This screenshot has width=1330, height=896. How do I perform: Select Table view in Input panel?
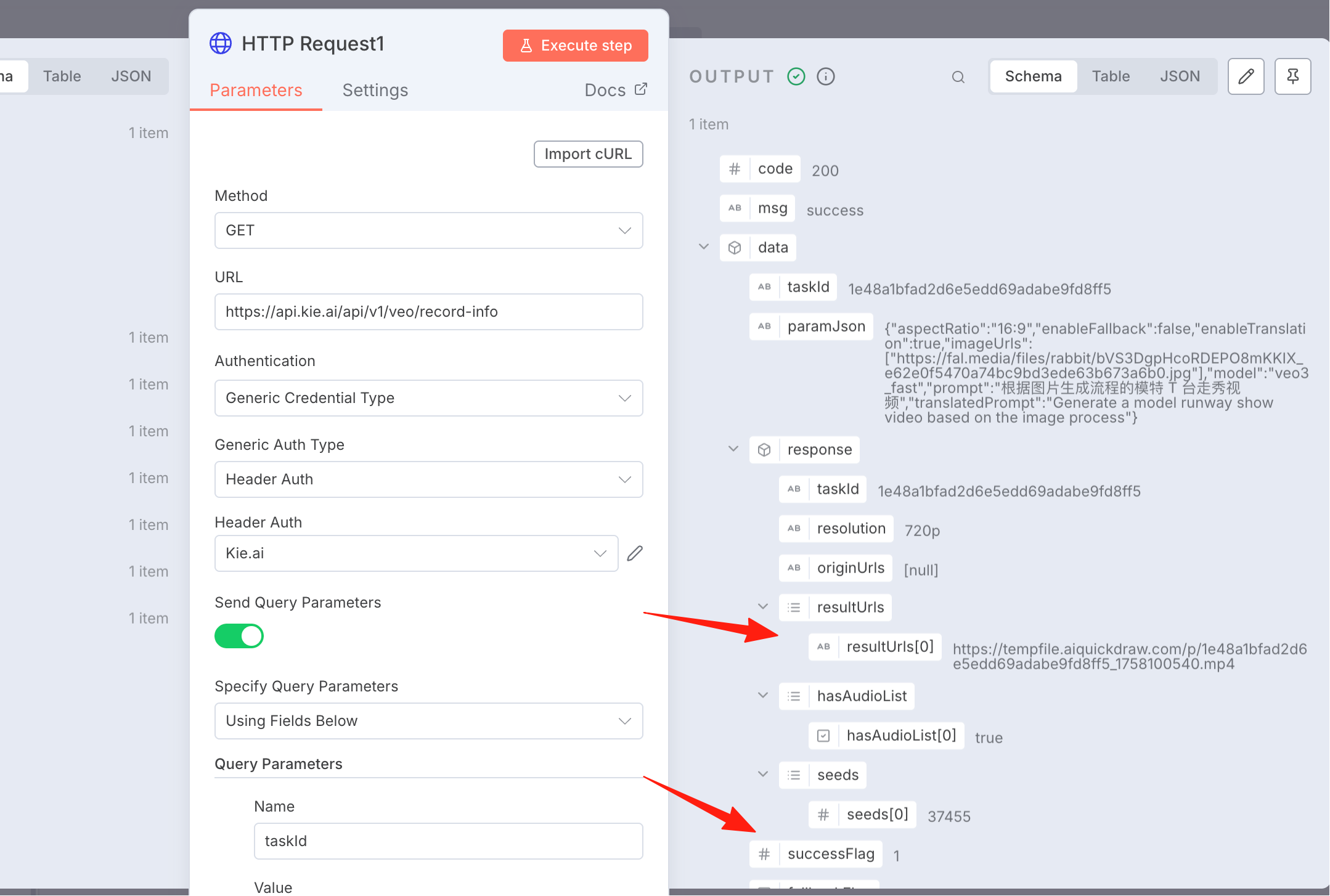tap(62, 76)
